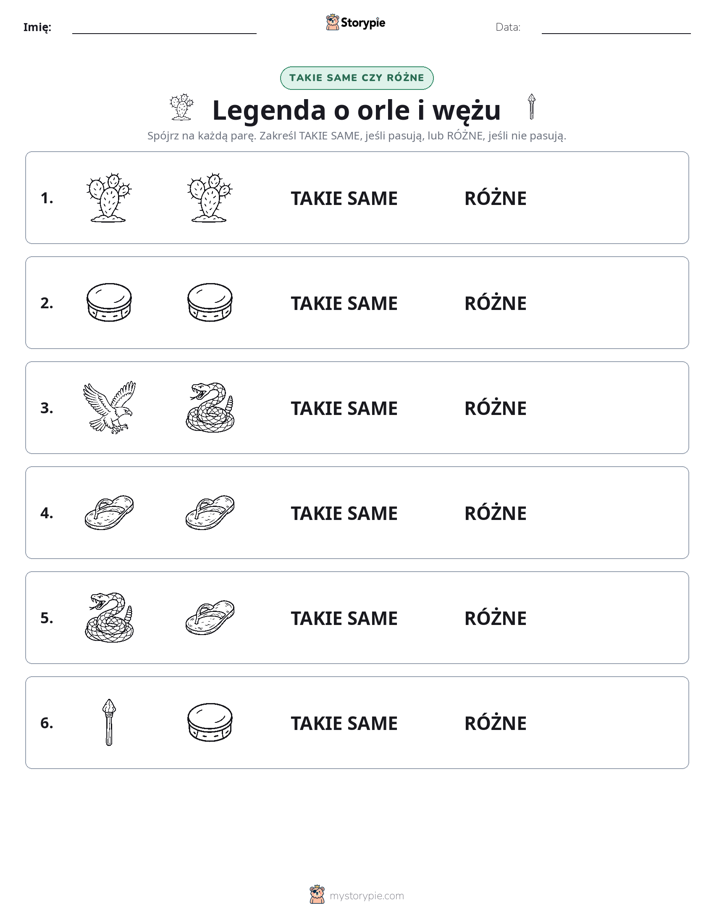Select TAKIE SAME for row 2
The width and height of the screenshot is (714, 924).
[x=344, y=303]
